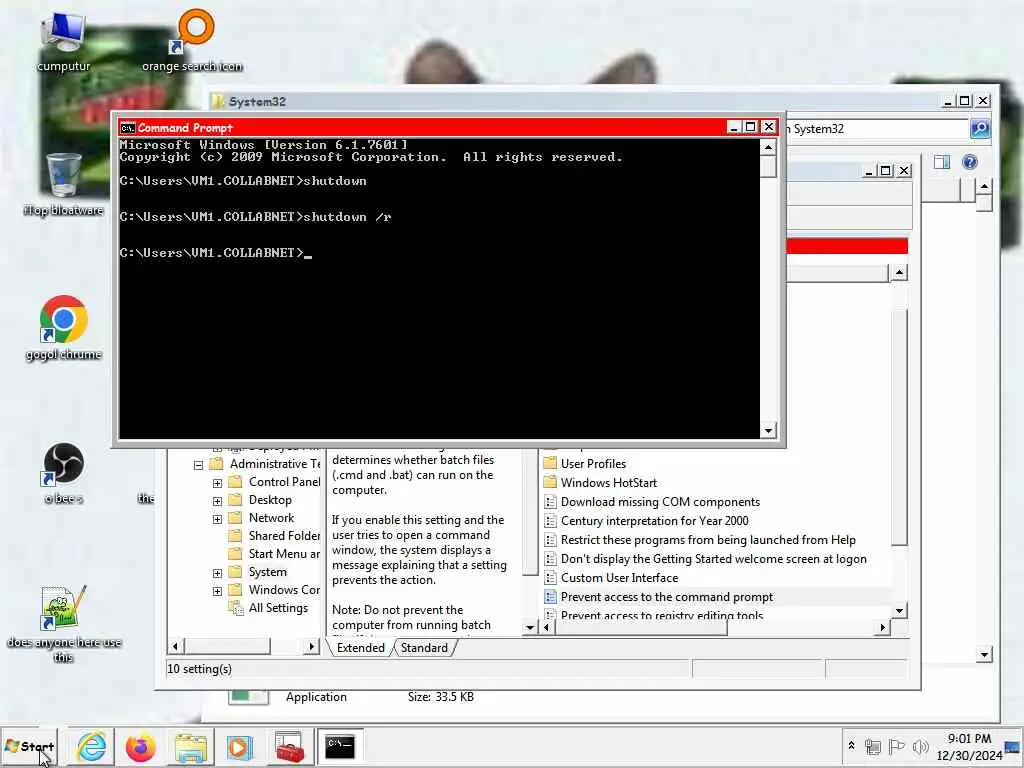Select Prevent access to registry editing tools
This screenshot has height=768, width=1024.
coord(654,615)
